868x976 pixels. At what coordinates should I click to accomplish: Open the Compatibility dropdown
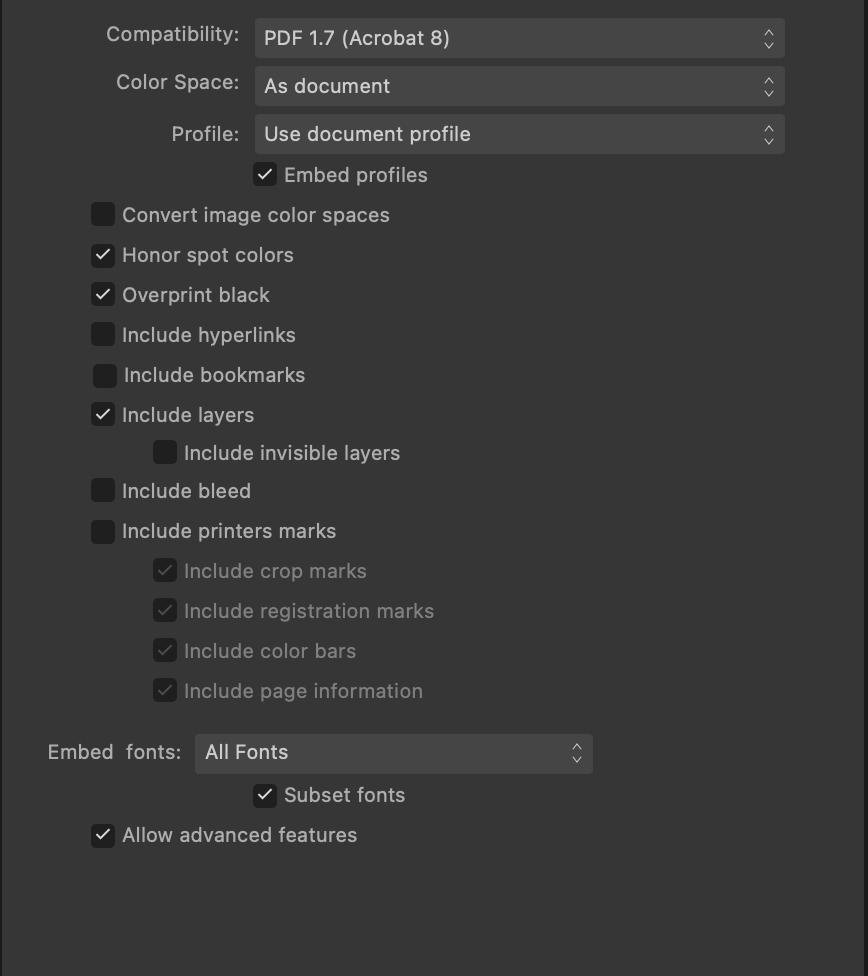(519, 38)
